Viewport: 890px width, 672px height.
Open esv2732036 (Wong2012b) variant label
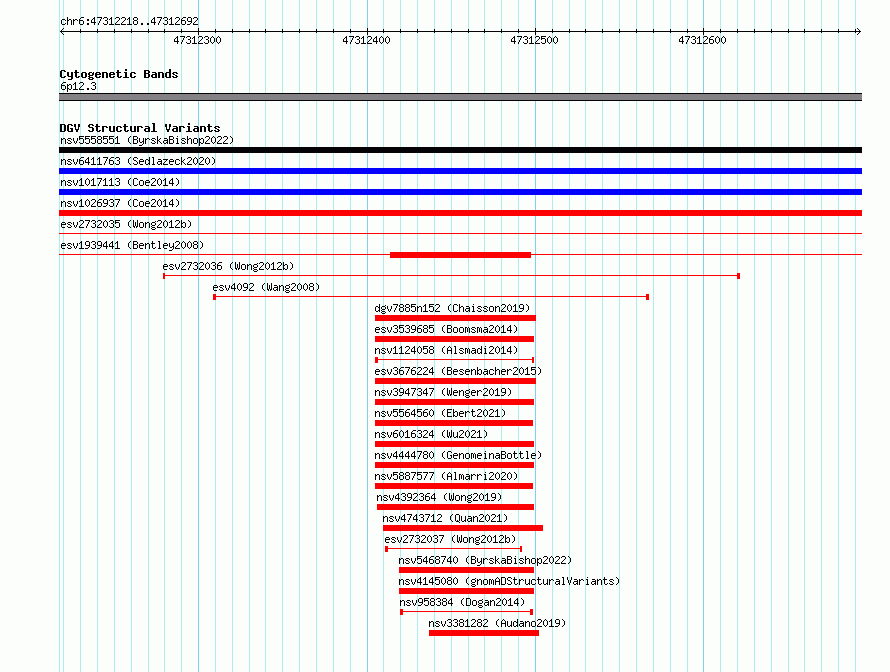point(228,266)
